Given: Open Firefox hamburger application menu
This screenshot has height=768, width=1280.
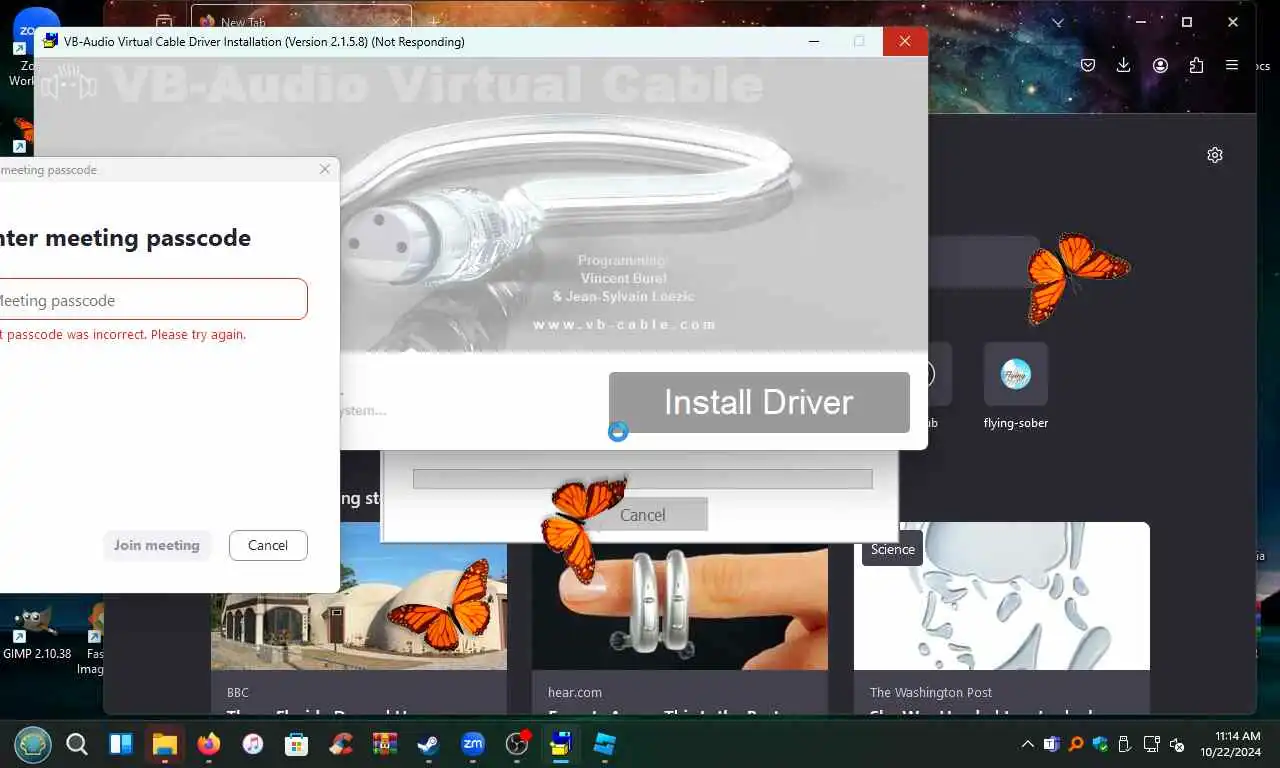Looking at the screenshot, I should click(x=1232, y=65).
